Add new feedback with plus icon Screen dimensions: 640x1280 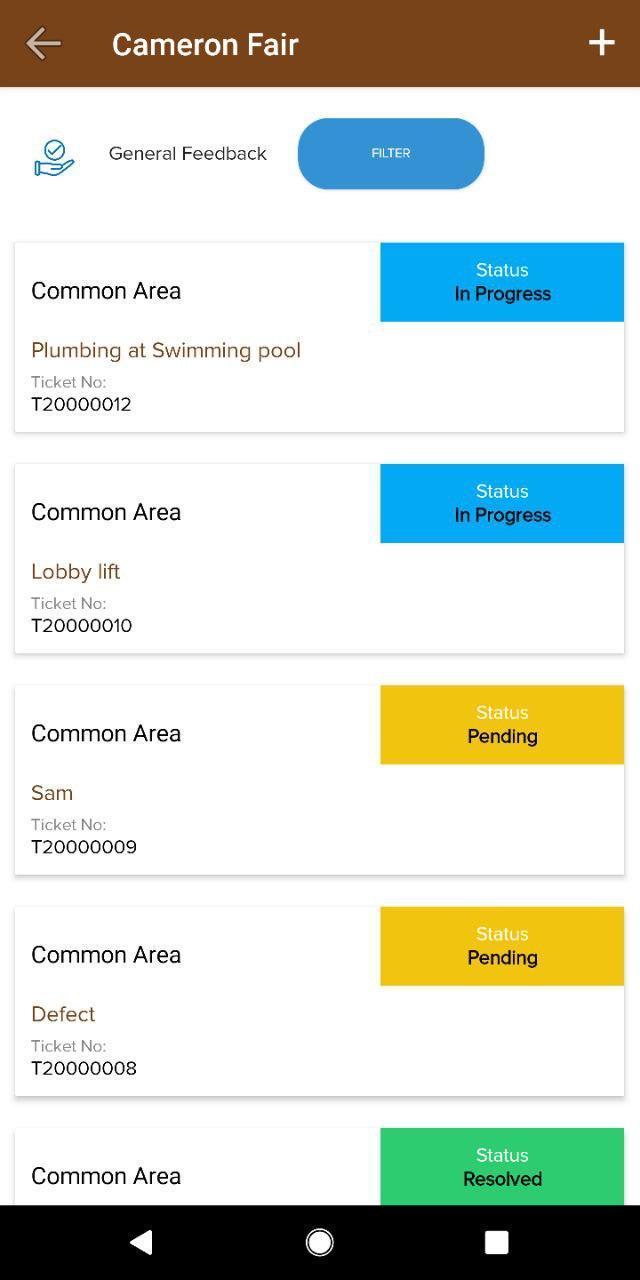coord(601,42)
